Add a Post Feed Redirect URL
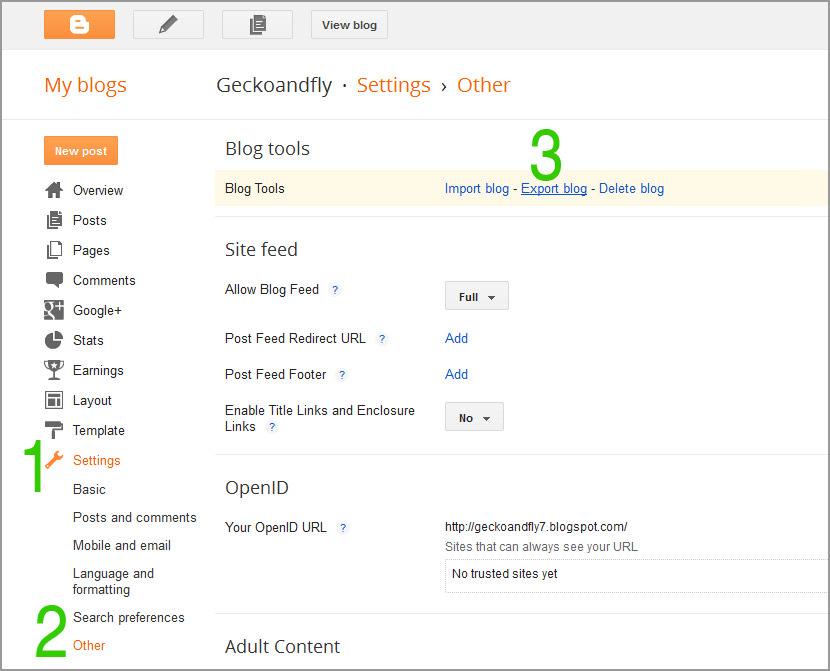This screenshot has height=671, width=830. click(456, 339)
